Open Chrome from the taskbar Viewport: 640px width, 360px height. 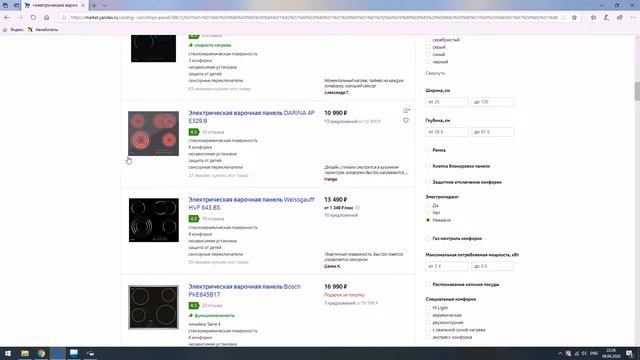point(41,353)
